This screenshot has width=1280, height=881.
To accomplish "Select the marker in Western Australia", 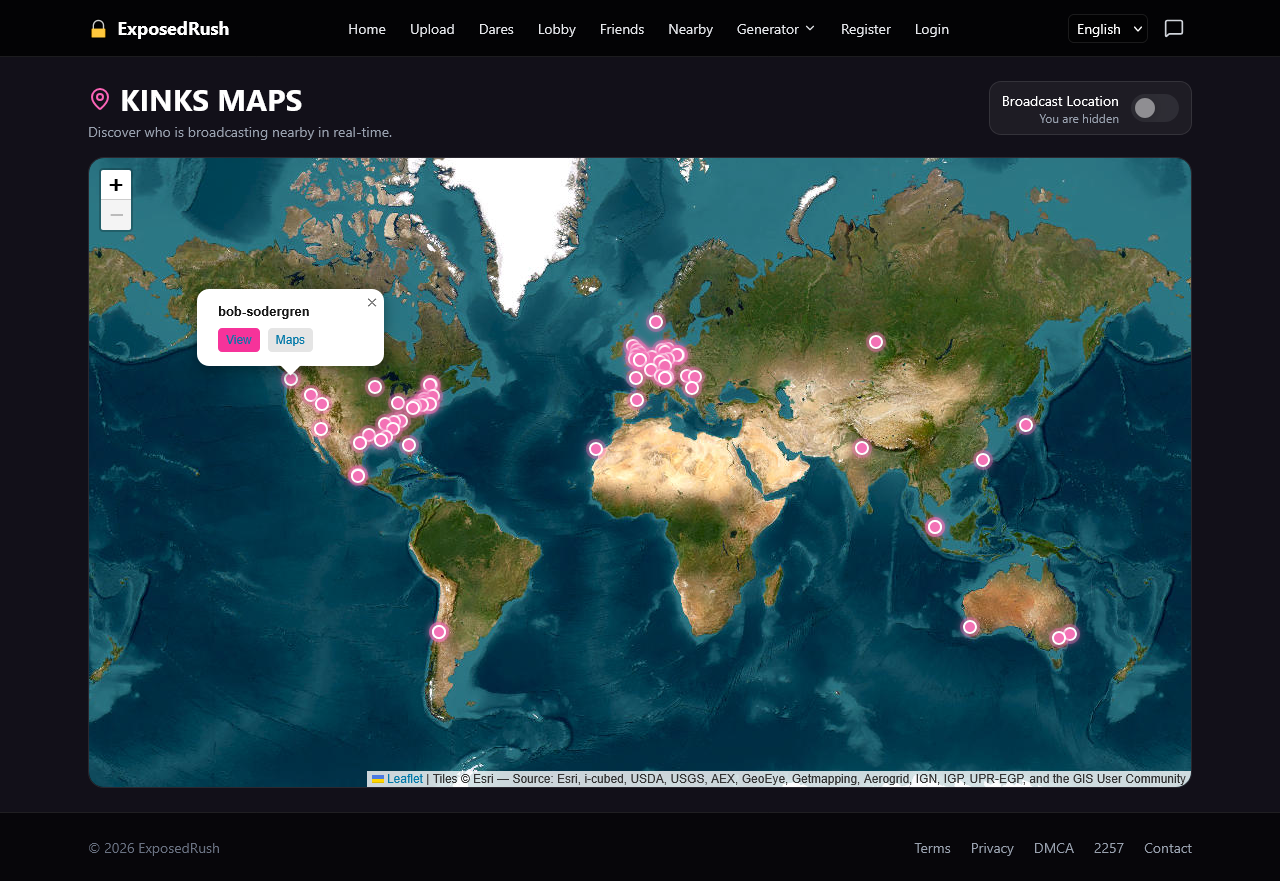I will point(970,627).
